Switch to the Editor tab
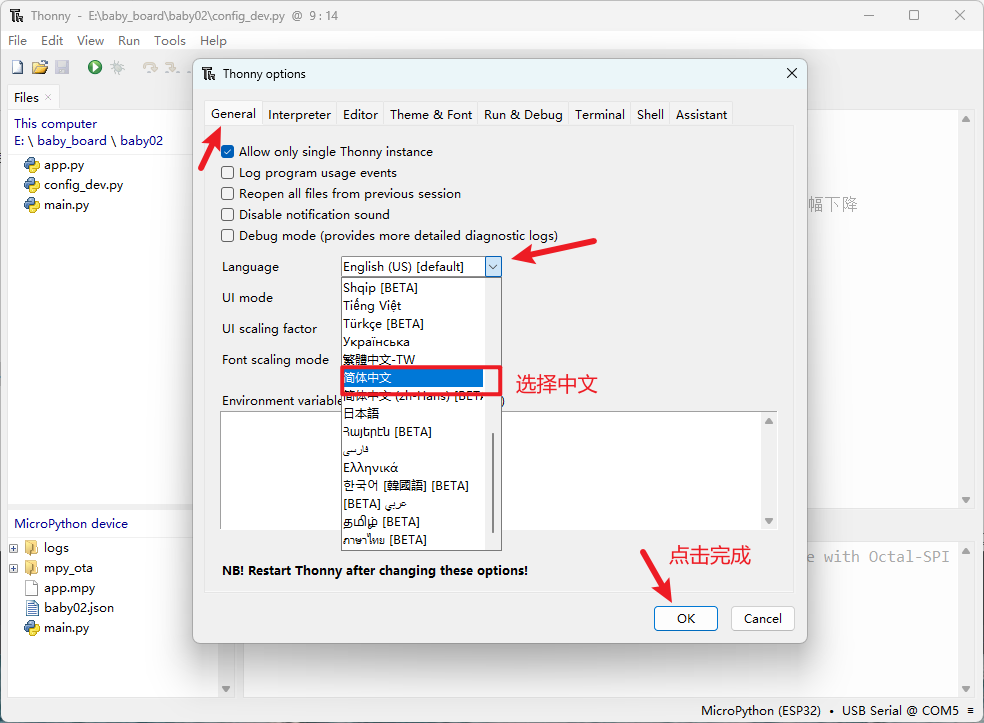 (x=360, y=115)
